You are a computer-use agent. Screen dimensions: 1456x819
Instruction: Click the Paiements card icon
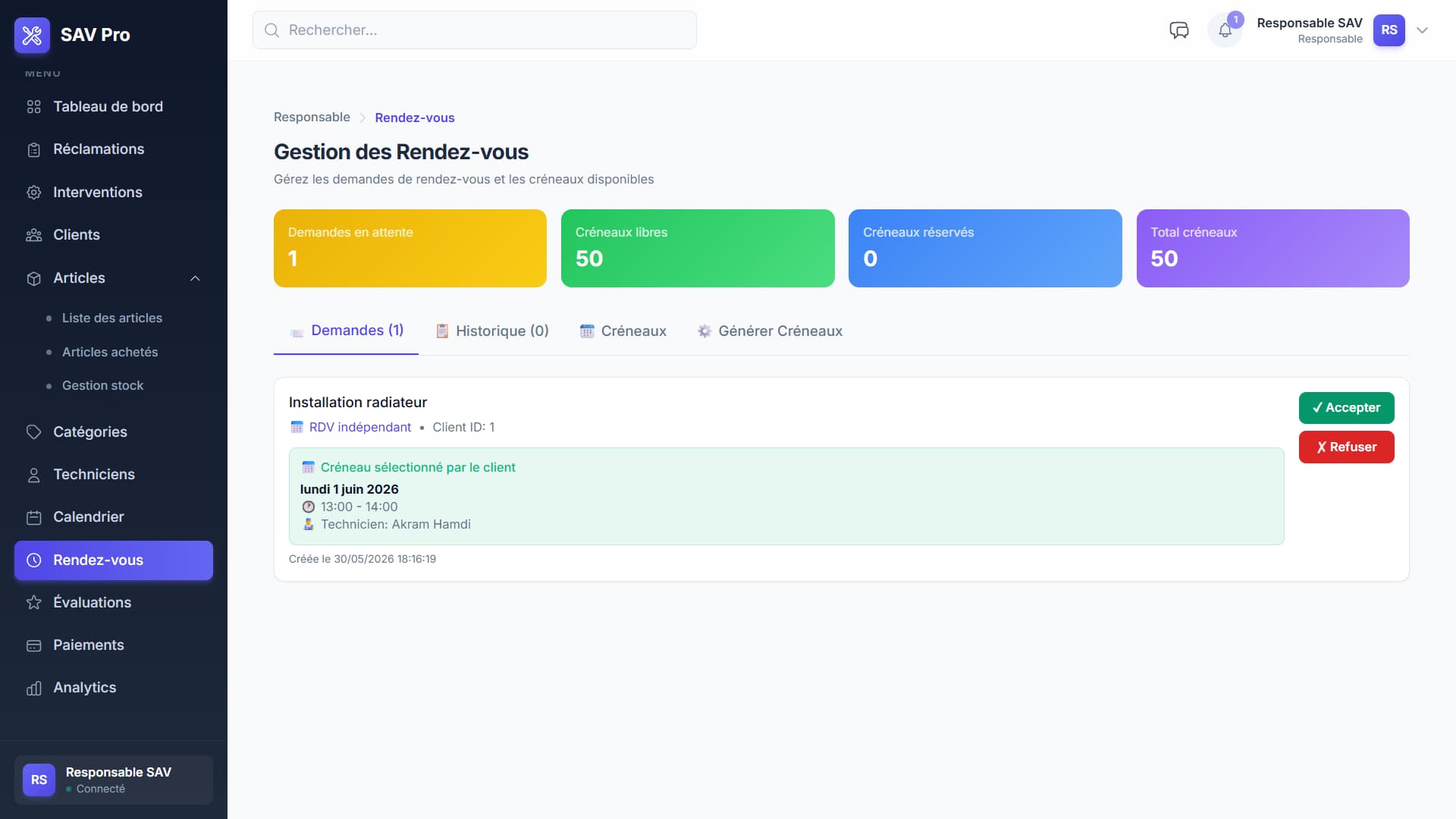33,646
